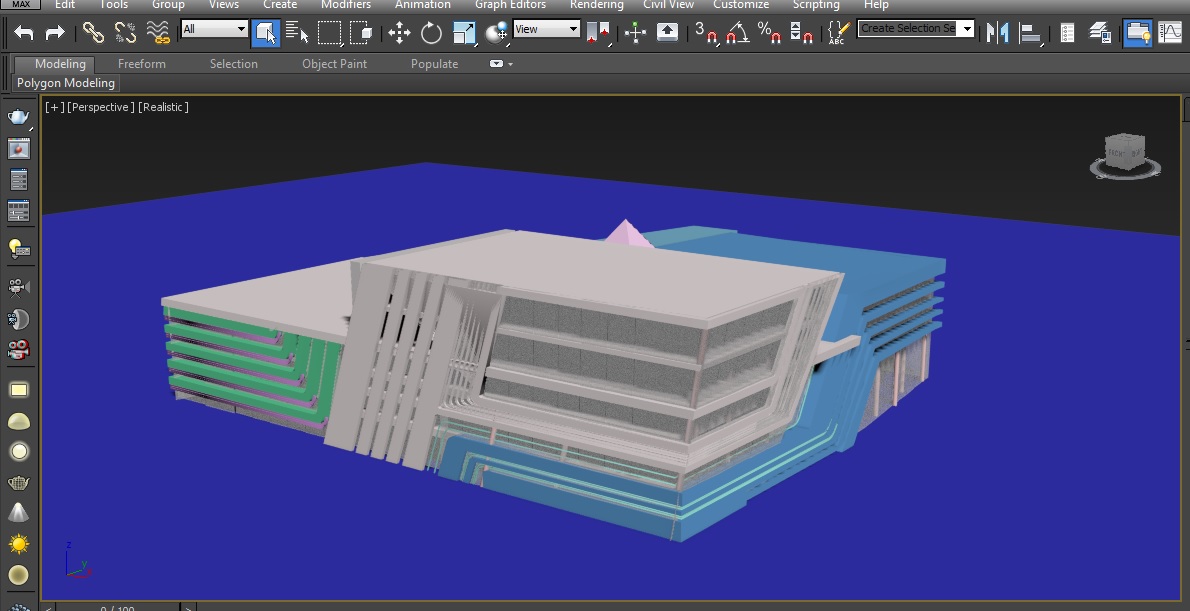Toggle Angle Snap on the toolbar

738,33
